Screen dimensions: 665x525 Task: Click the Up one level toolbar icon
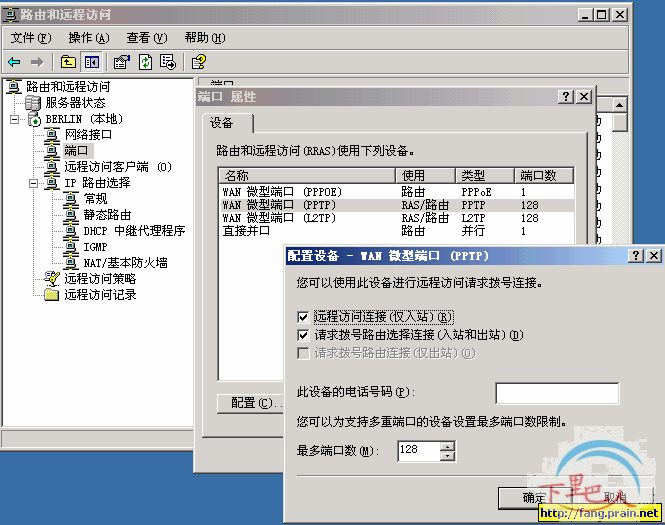tap(68, 62)
